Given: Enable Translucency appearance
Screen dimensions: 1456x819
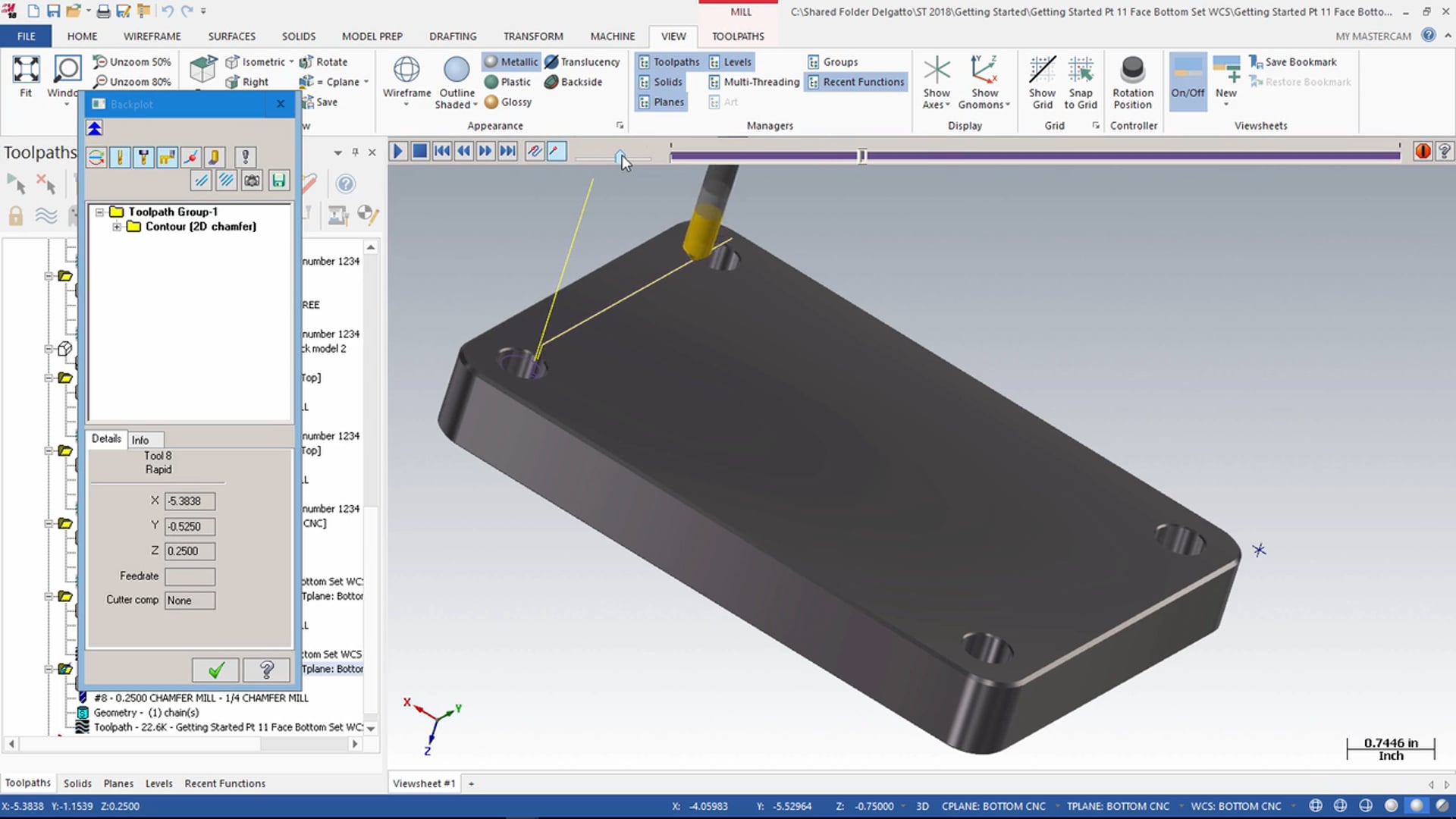Looking at the screenshot, I should (x=582, y=62).
